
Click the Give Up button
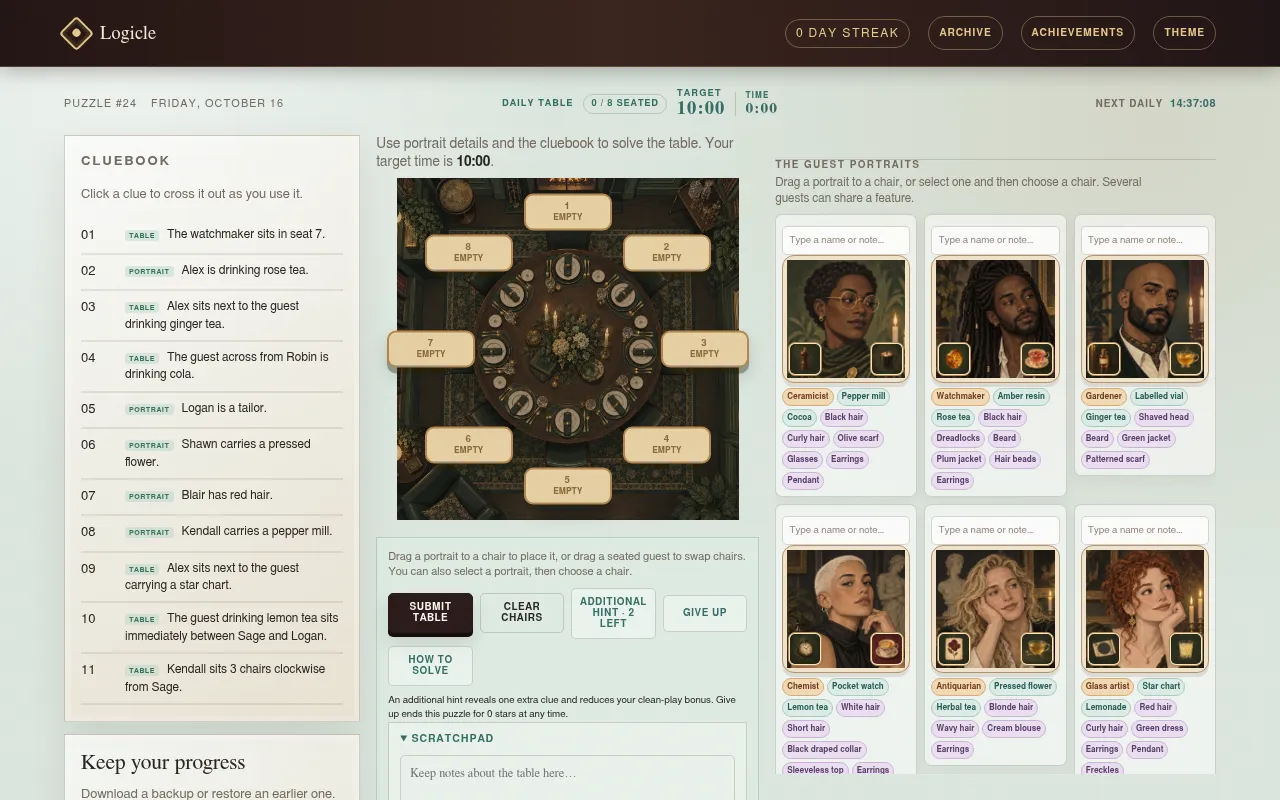pos(705,612)
